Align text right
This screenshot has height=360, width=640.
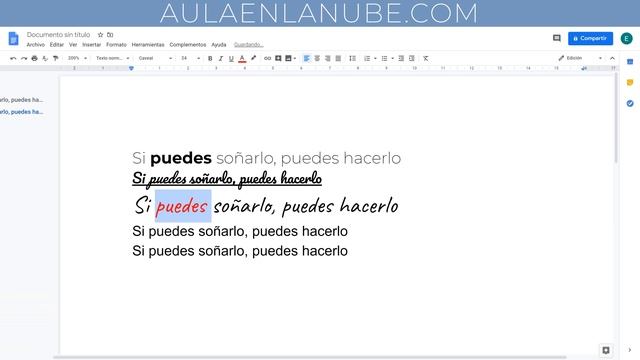point(328,58)
